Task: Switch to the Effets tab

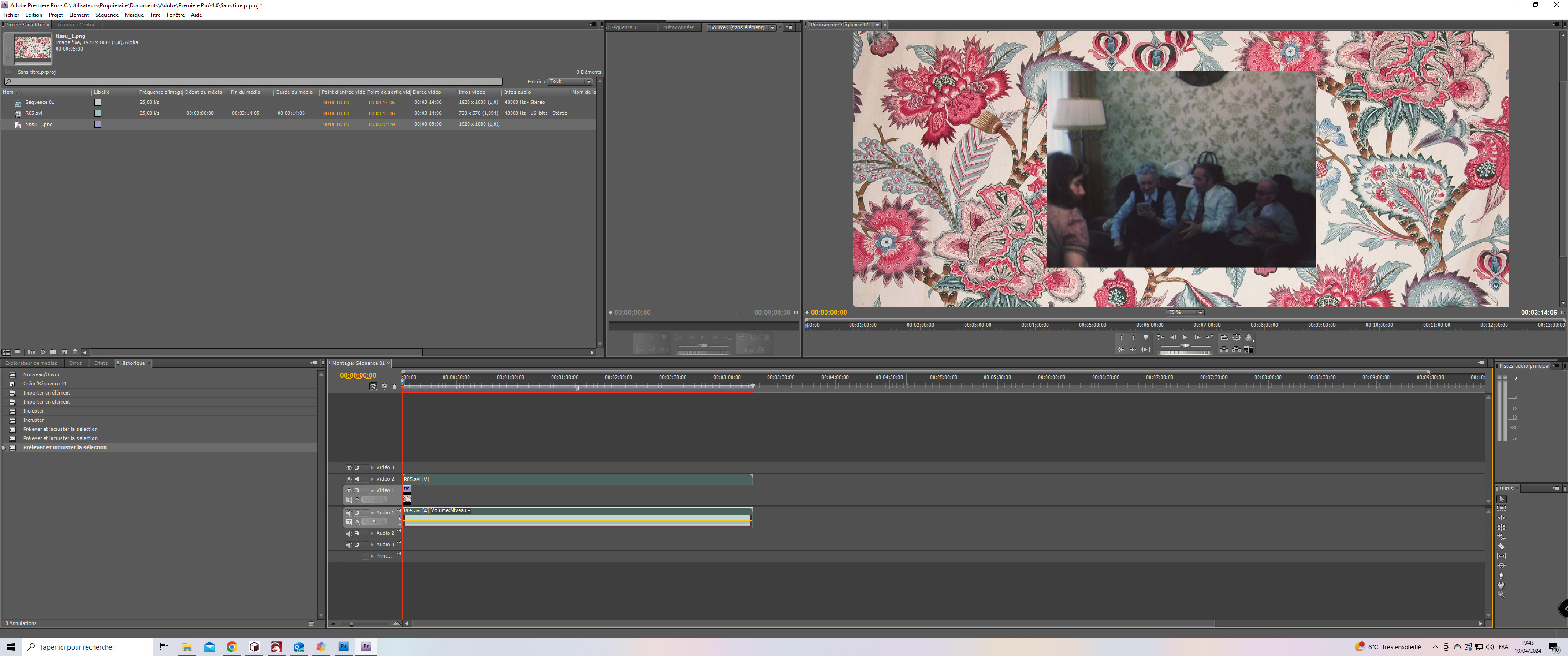Action: [100, 363]
